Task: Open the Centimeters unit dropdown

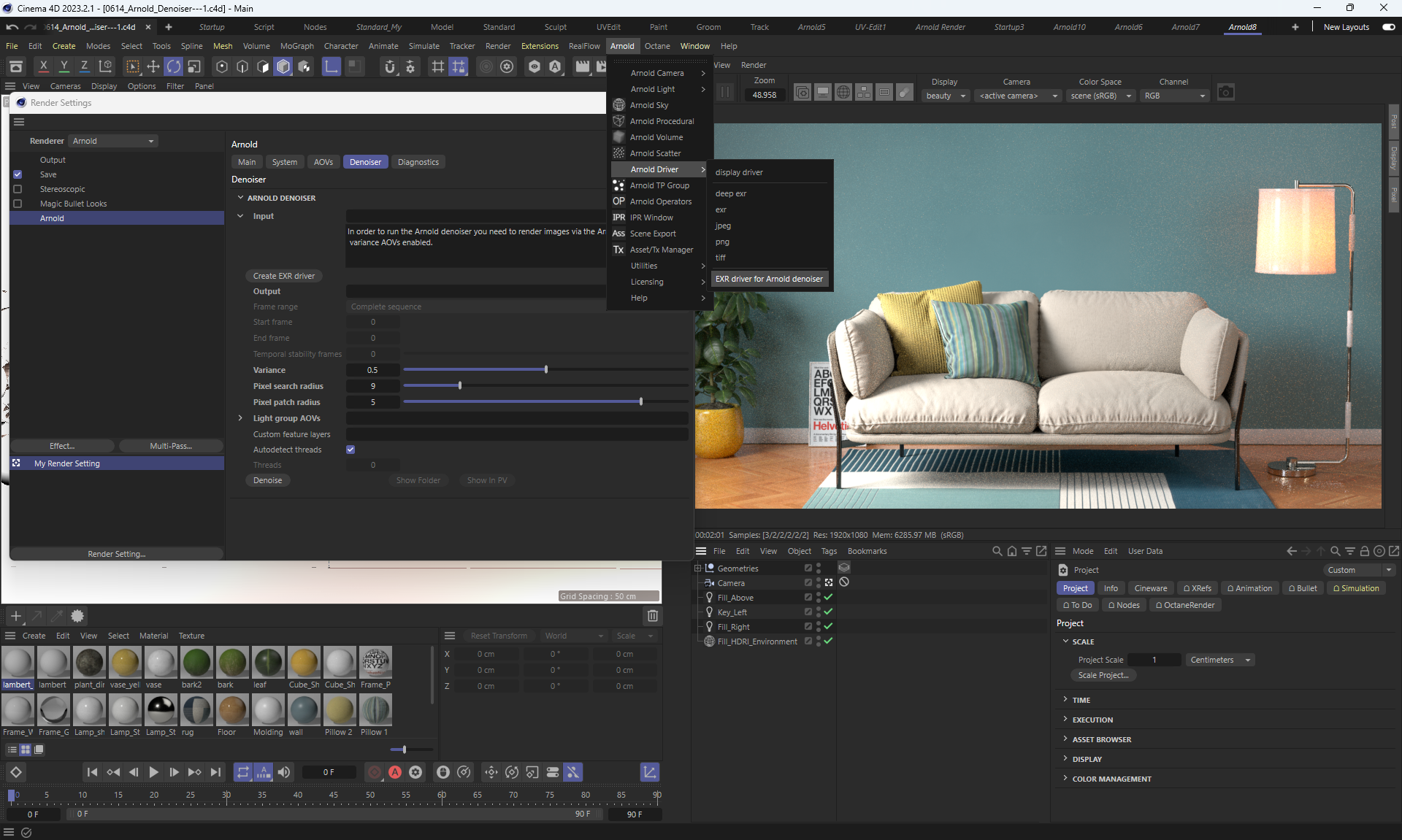Action: click(1219, 660)
